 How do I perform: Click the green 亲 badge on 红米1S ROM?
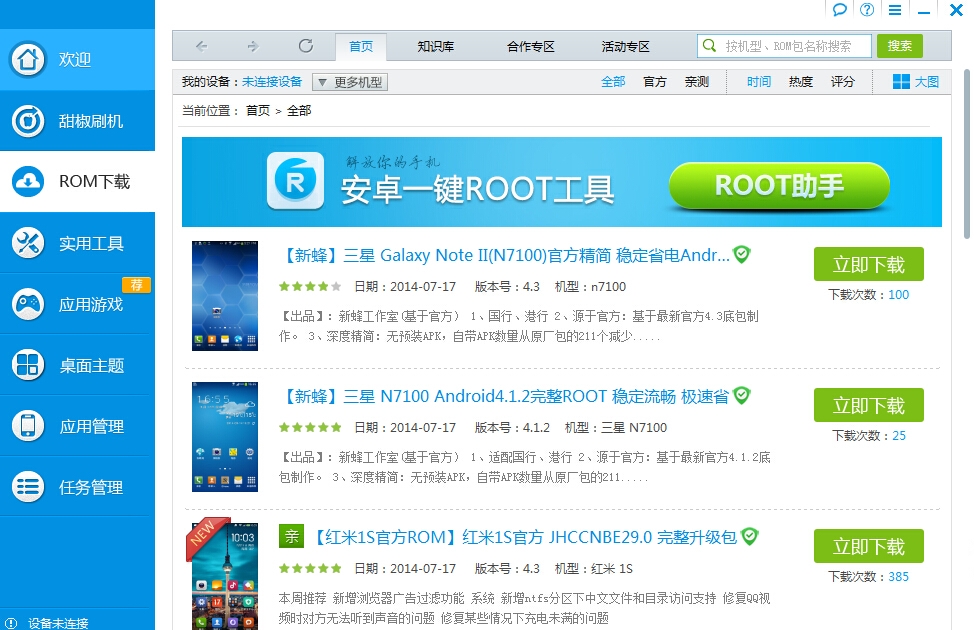coord(291,536)
